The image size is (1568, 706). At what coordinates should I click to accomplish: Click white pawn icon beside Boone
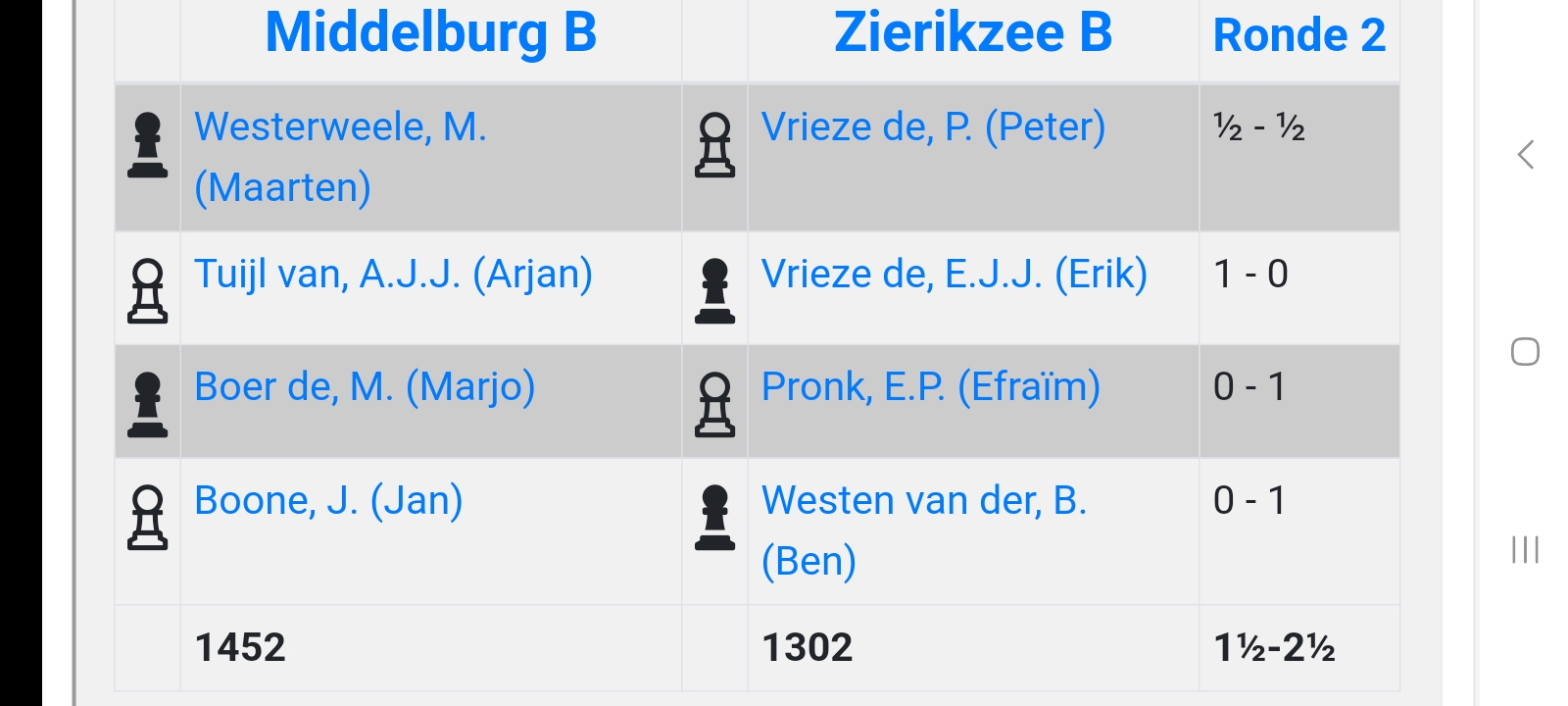pyautogui.click(x=148, y=518)
